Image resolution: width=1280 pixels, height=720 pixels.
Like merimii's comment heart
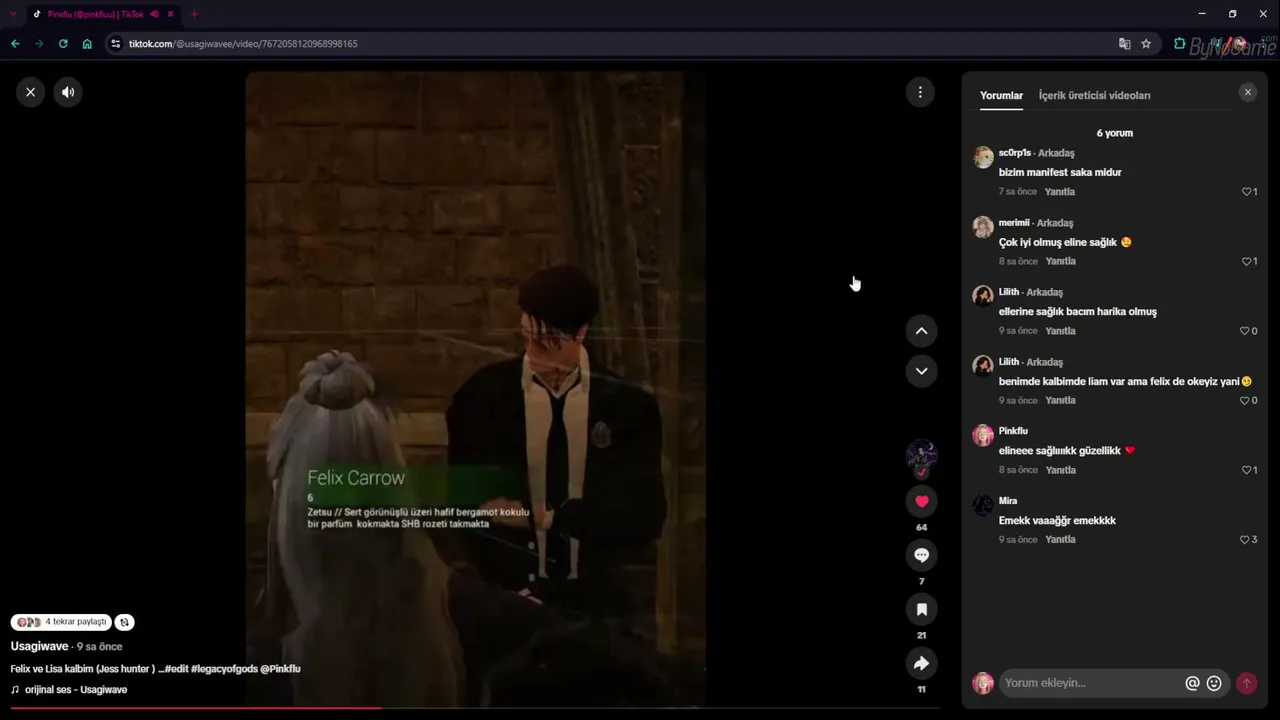pos(1247,262)
